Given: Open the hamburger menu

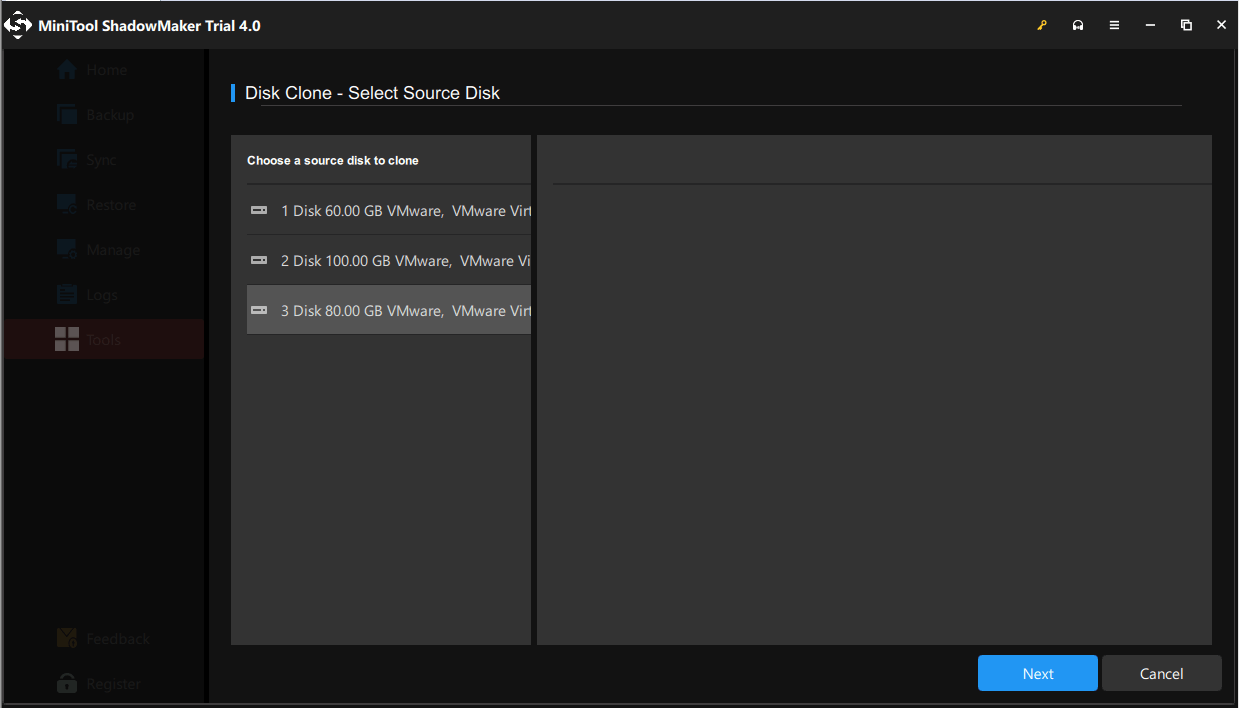Looking at the screenshot, I should pyautogui.click(x=1114, y=24).
